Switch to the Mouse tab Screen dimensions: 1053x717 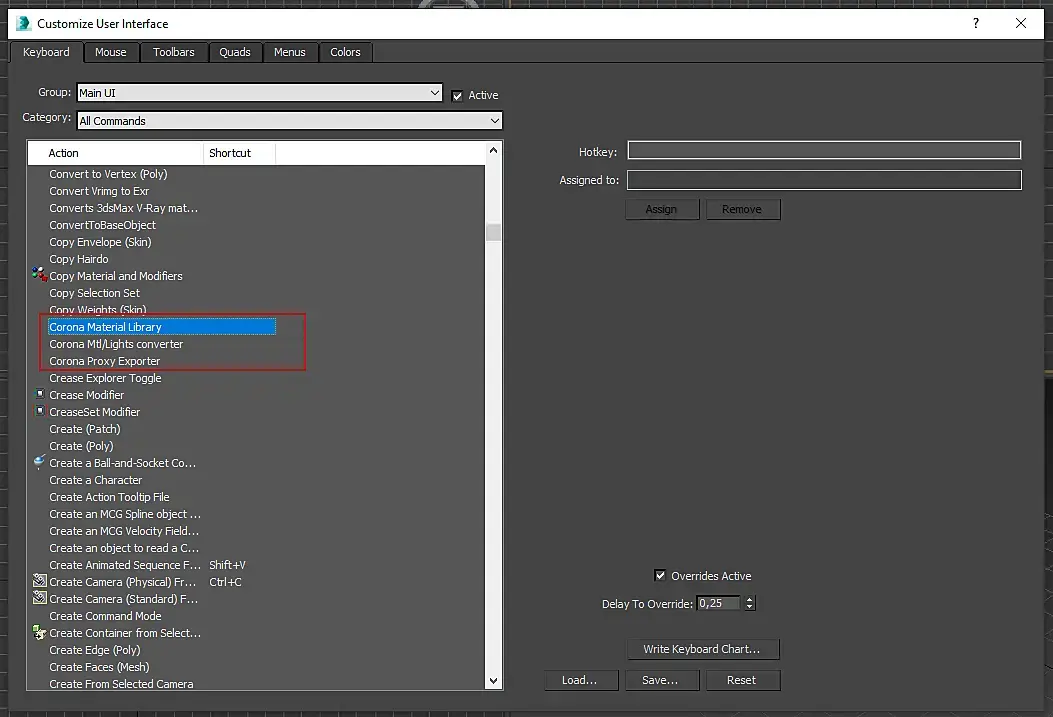pyautogui.click(x=111, y=52)
